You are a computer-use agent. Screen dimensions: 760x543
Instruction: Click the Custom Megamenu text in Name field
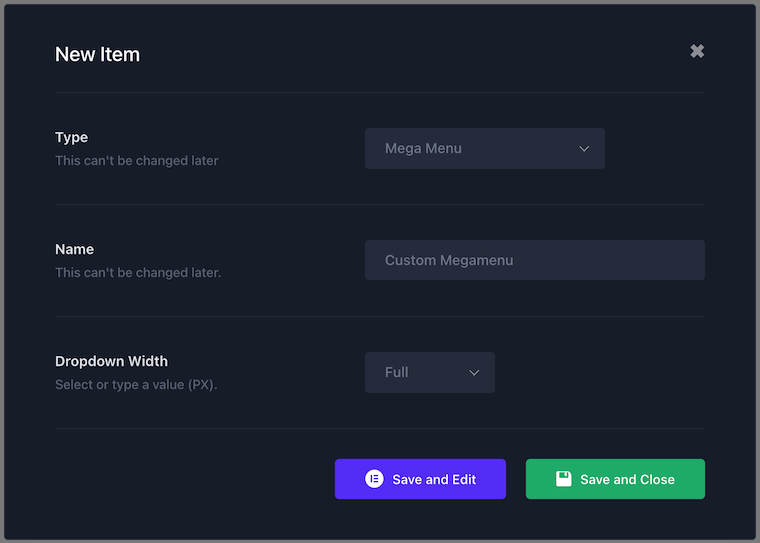click(449, 260)
